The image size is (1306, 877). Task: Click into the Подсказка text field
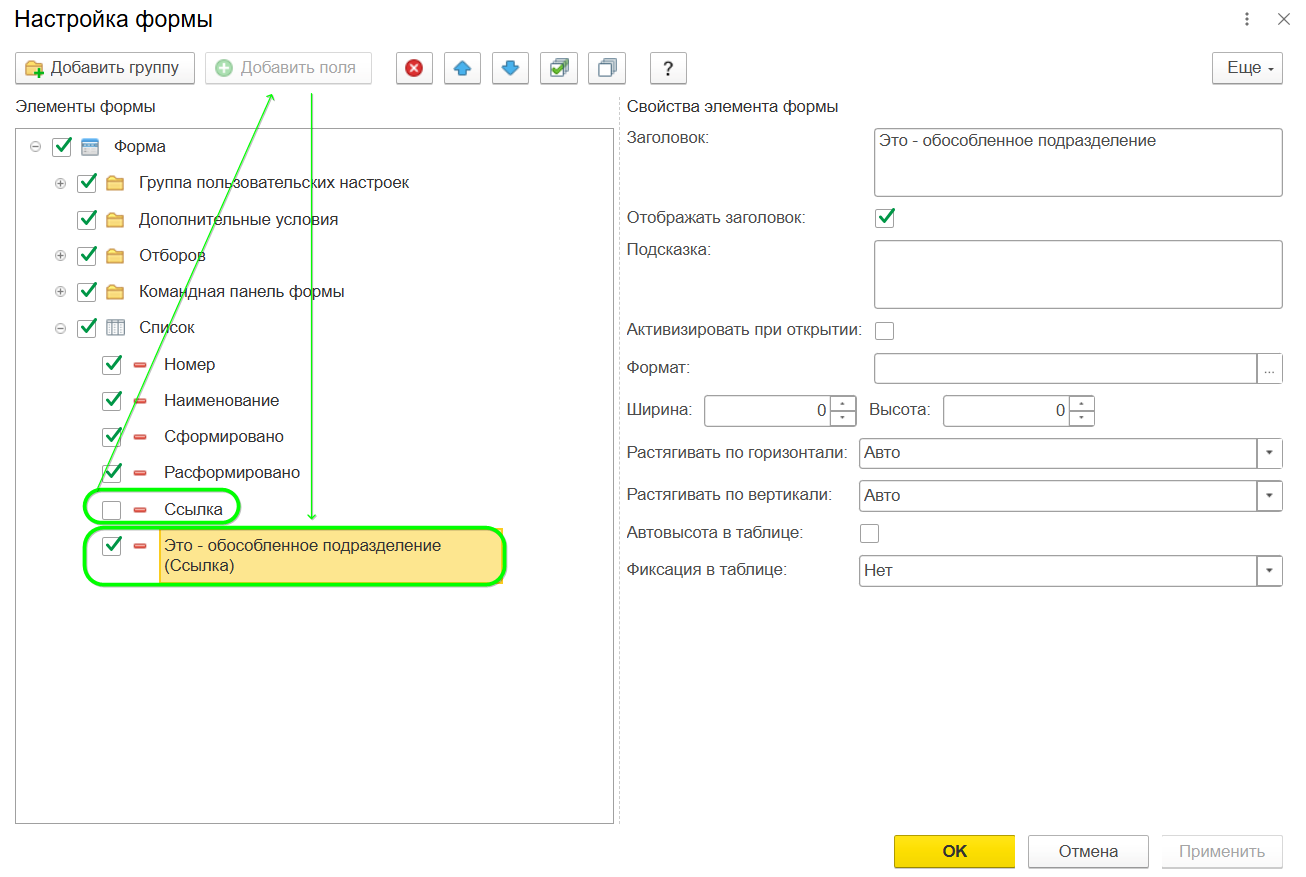(x=1077, y=274)
